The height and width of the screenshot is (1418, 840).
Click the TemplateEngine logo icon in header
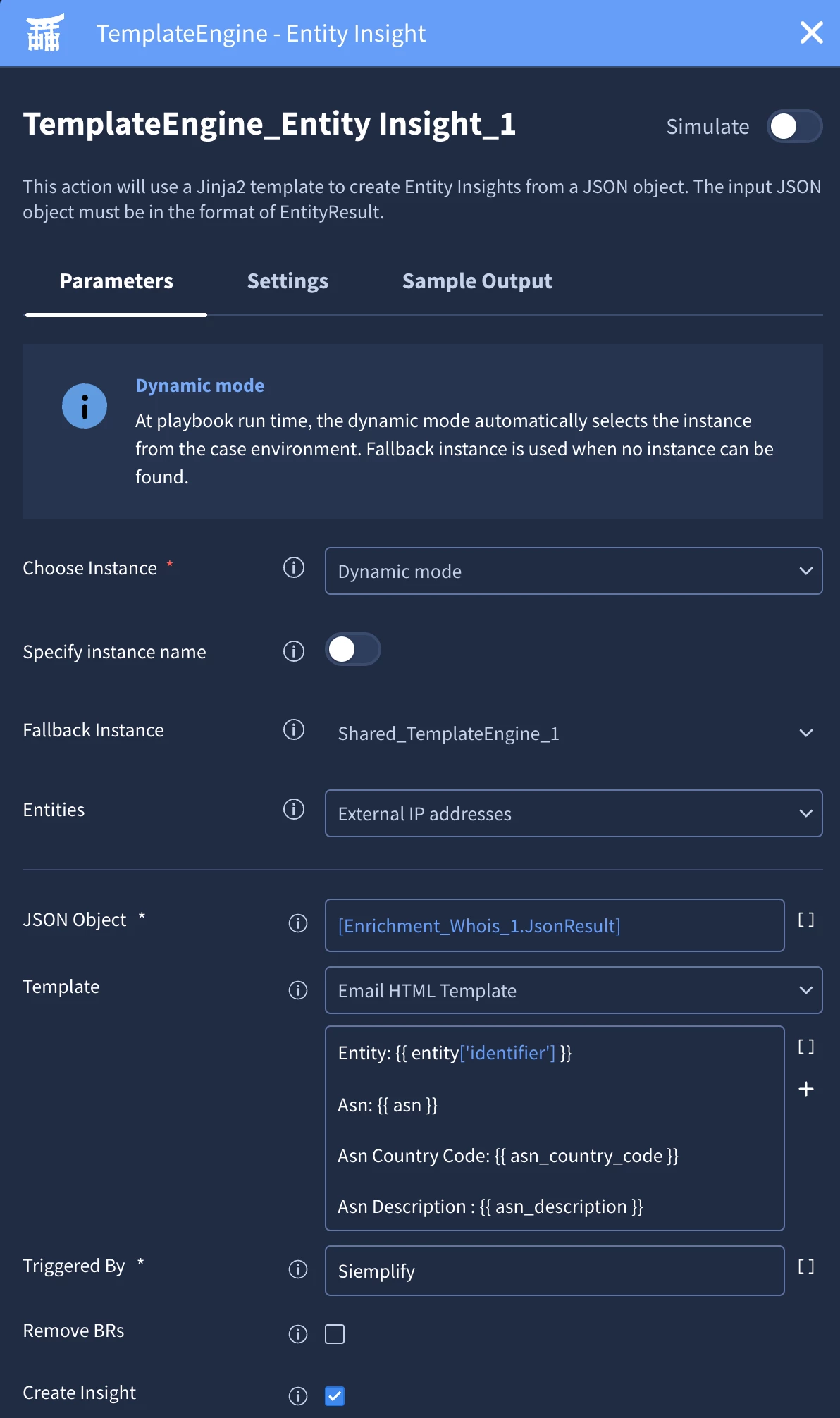tap(44, 33)
